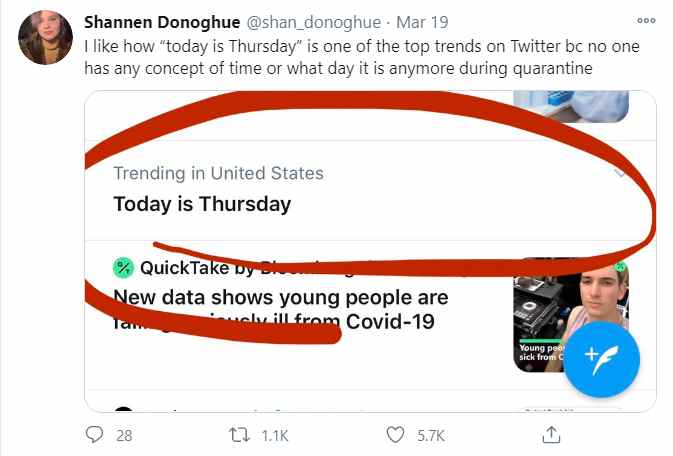Open the three-dot more options menu

(x=647, y=20)
